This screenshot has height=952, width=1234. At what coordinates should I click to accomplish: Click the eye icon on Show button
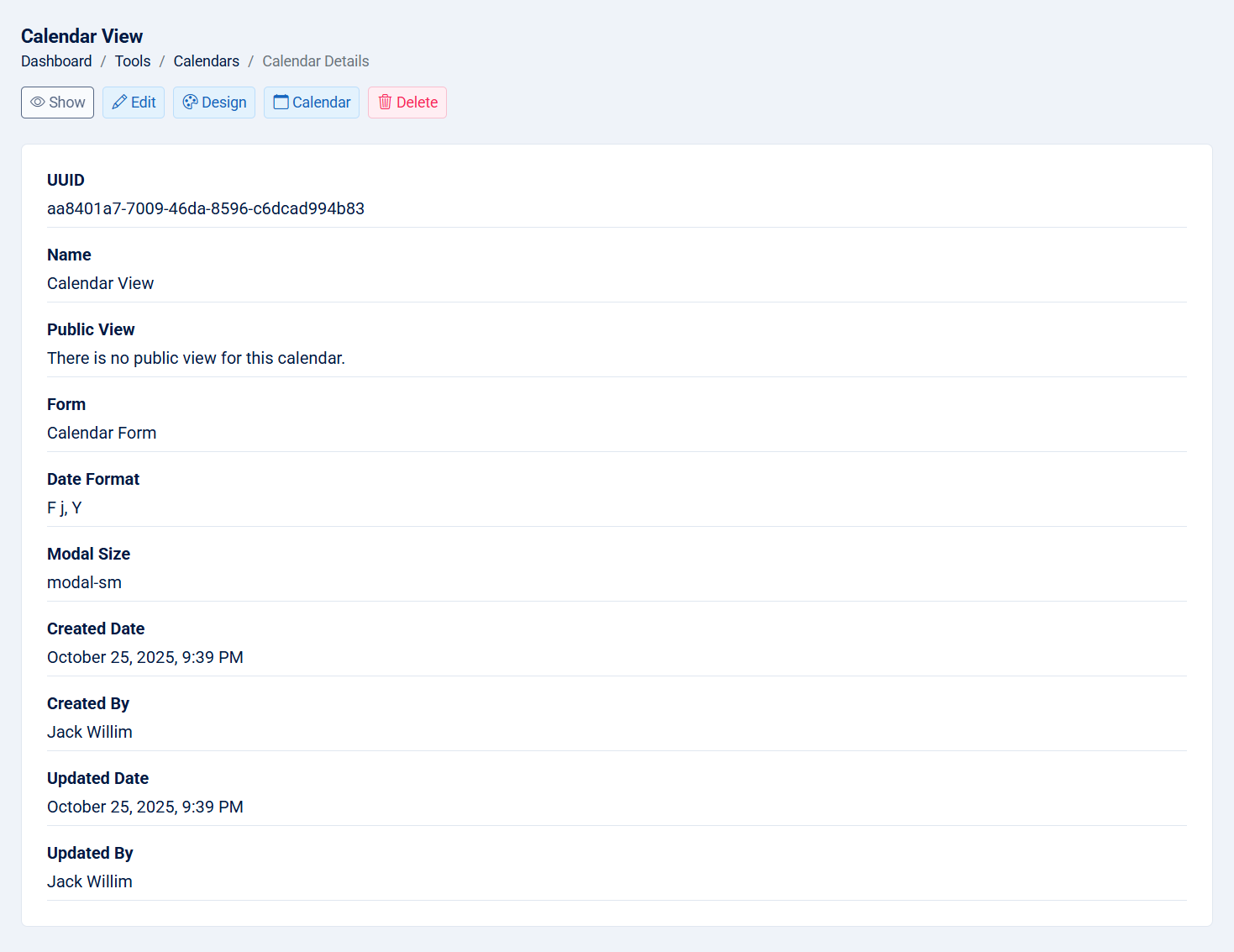pos(38,103)
